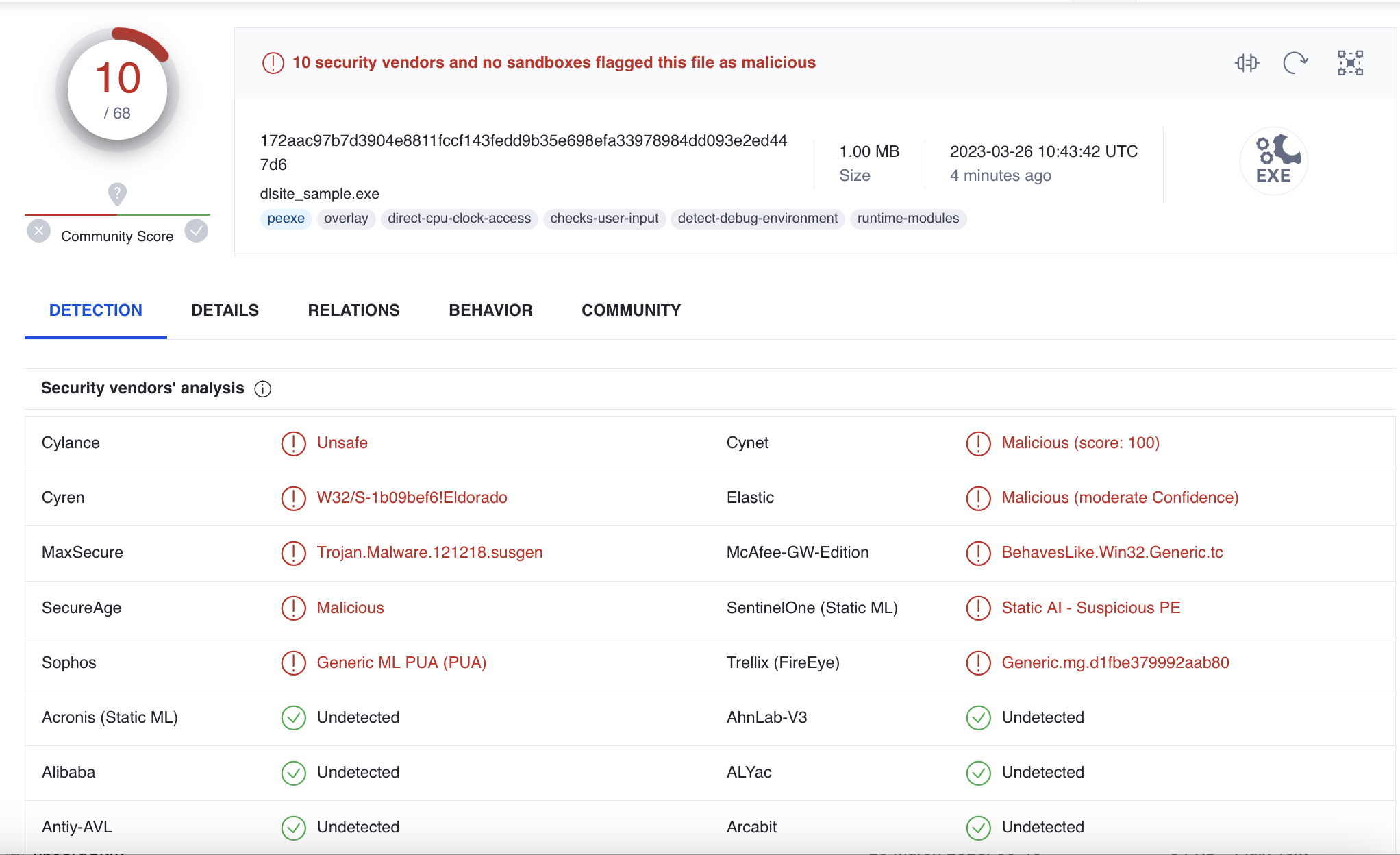The height and width of the screenshot is (855, 1400).
Task: Click alert icon in the SecureAge row
Action: point(293,608)
